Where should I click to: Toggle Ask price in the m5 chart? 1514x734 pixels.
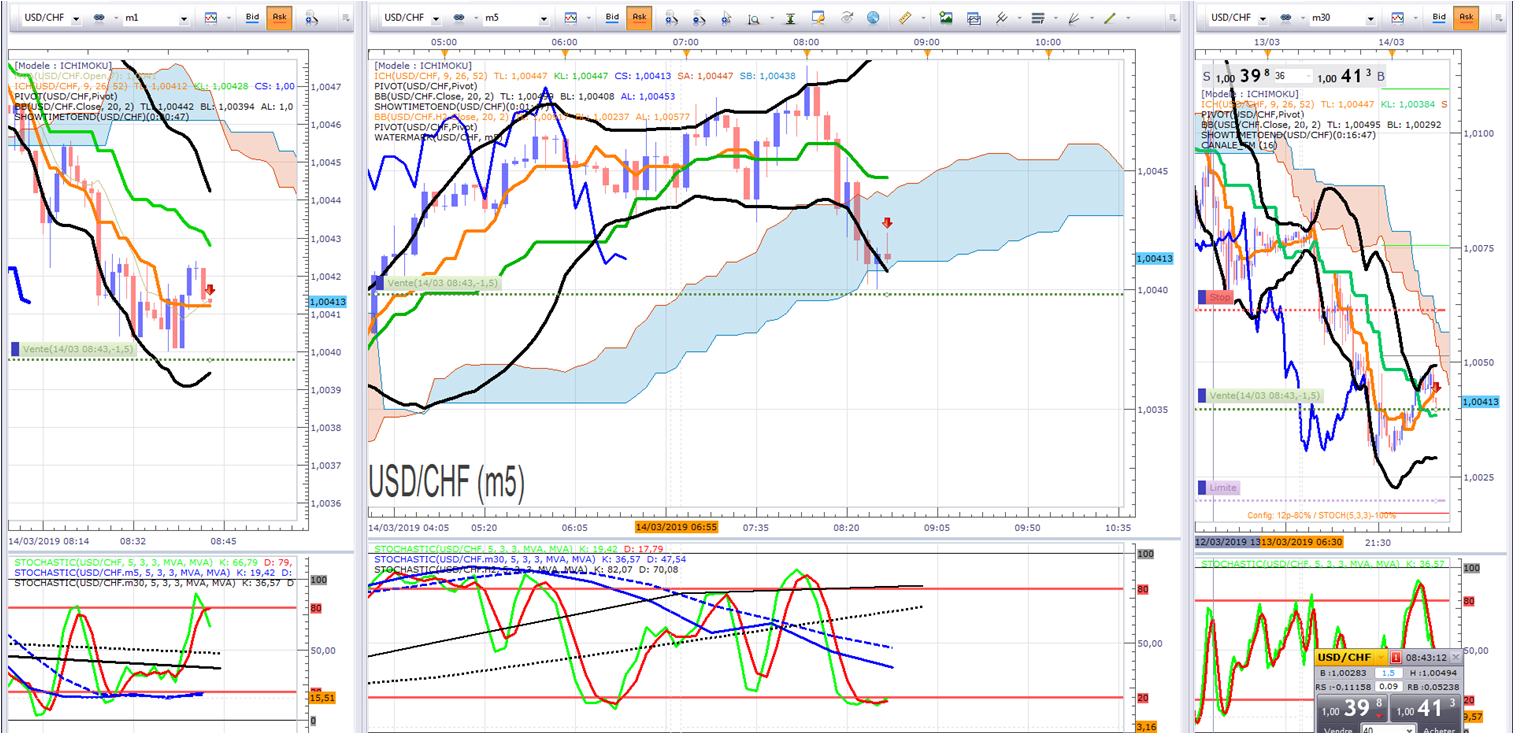tap(639, 17)
